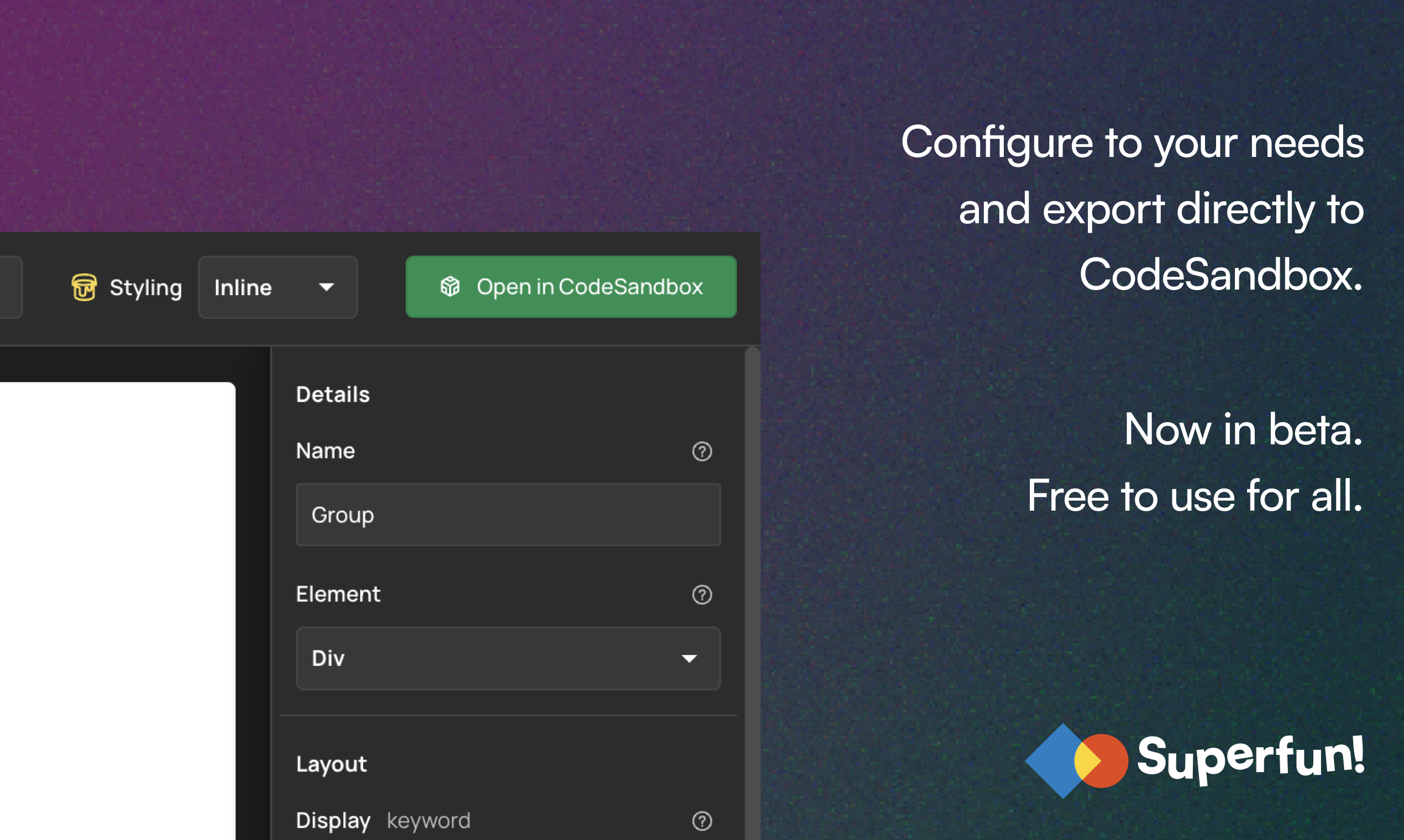Click the Styling paint bucket icon
This screenshot has height=840, width=1404.
tap(84, 287)
